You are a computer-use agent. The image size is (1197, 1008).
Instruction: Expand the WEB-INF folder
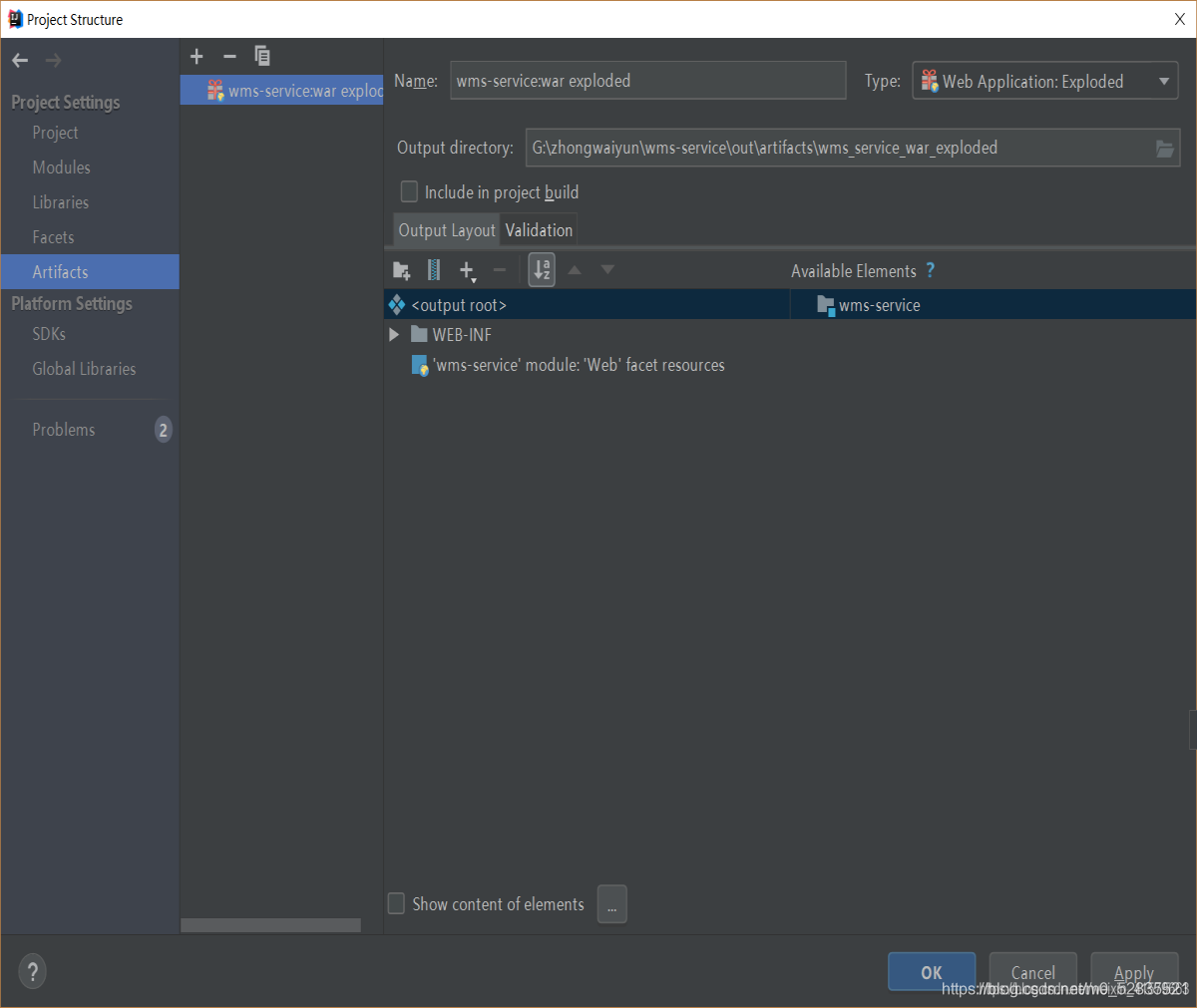click(x=394, y=335)
